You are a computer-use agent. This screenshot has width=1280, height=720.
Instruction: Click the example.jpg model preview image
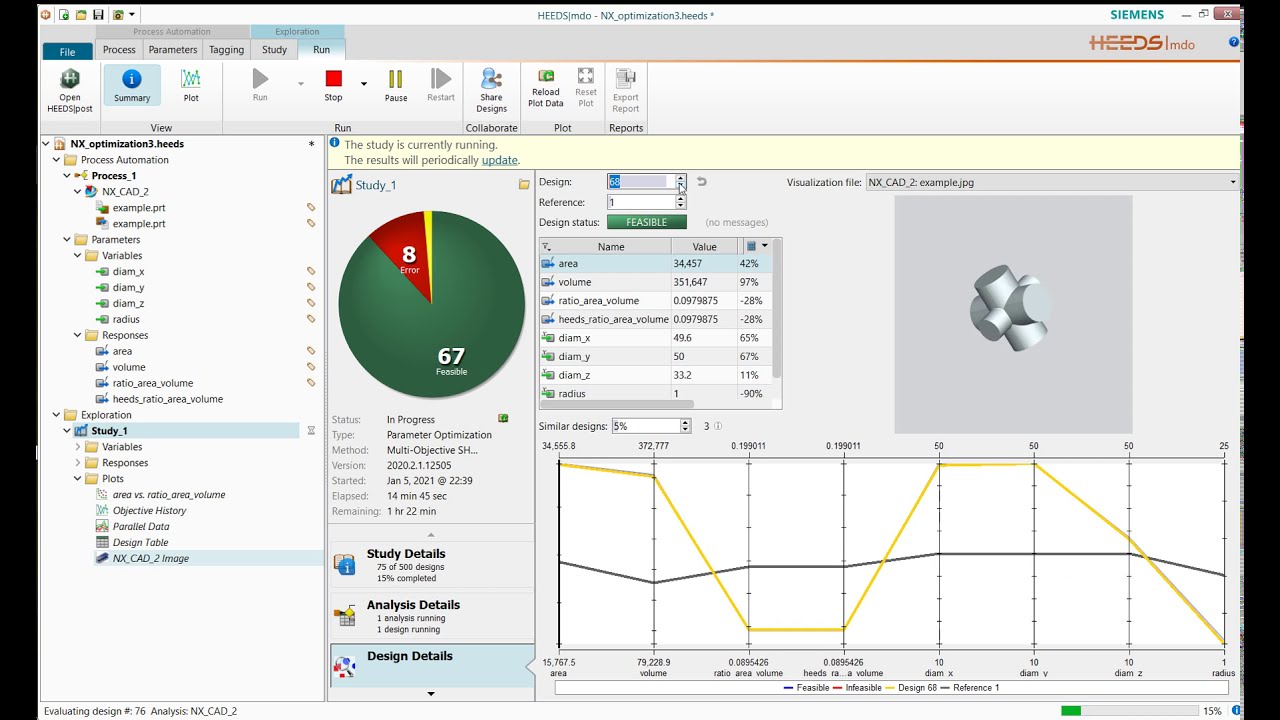pyautogui.click(x=1012, y=314)
